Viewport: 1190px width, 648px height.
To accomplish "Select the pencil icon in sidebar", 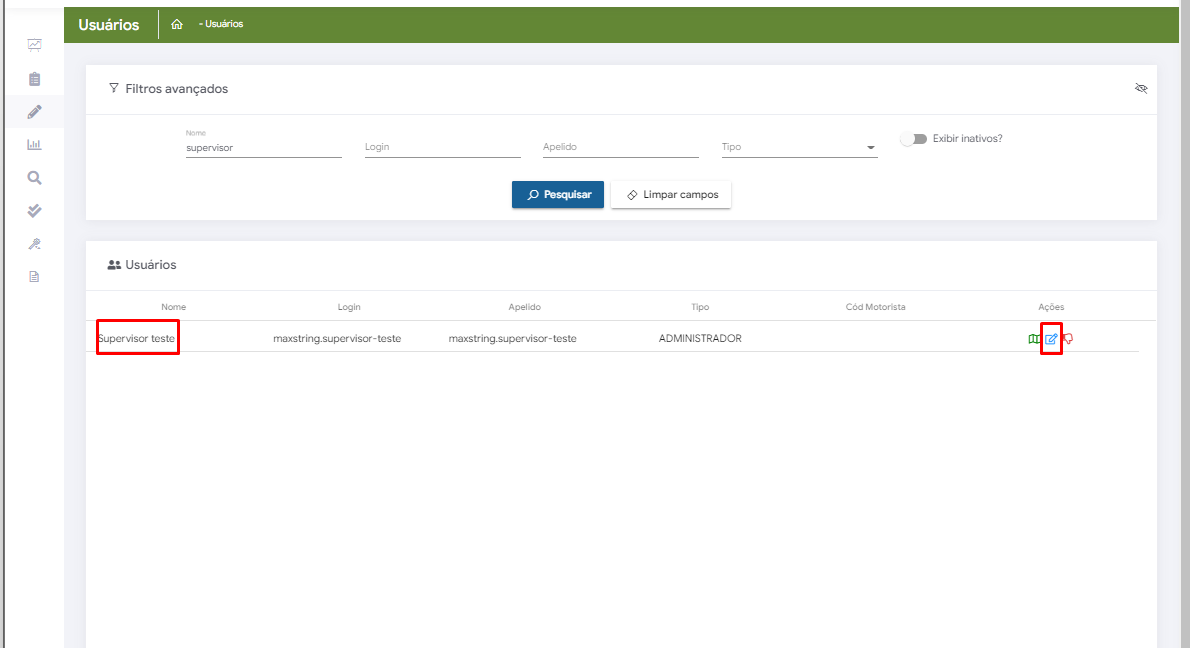I will pyautogui.click(x=34, y=111).
